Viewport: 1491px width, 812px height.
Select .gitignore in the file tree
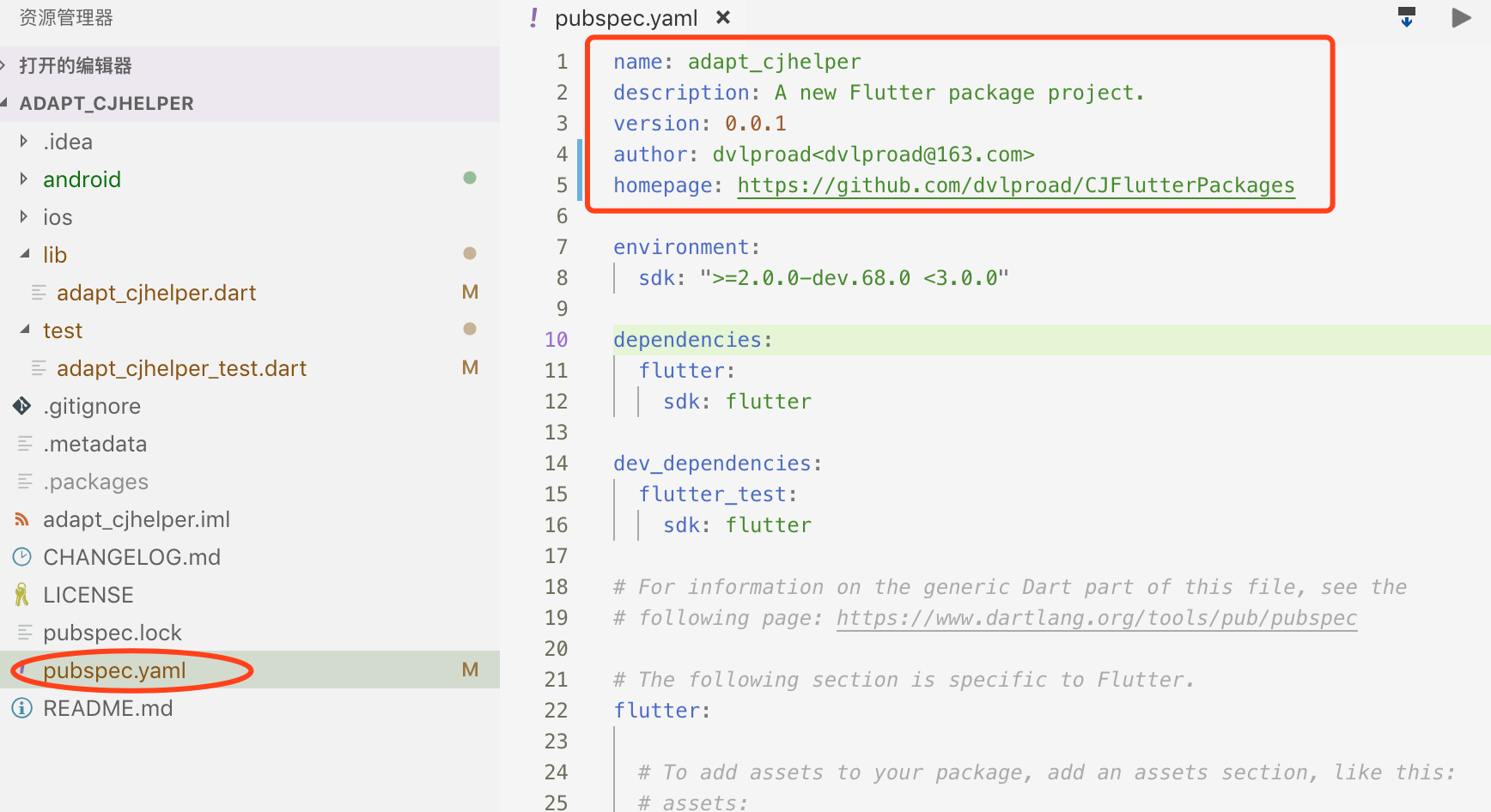[92, 406]
